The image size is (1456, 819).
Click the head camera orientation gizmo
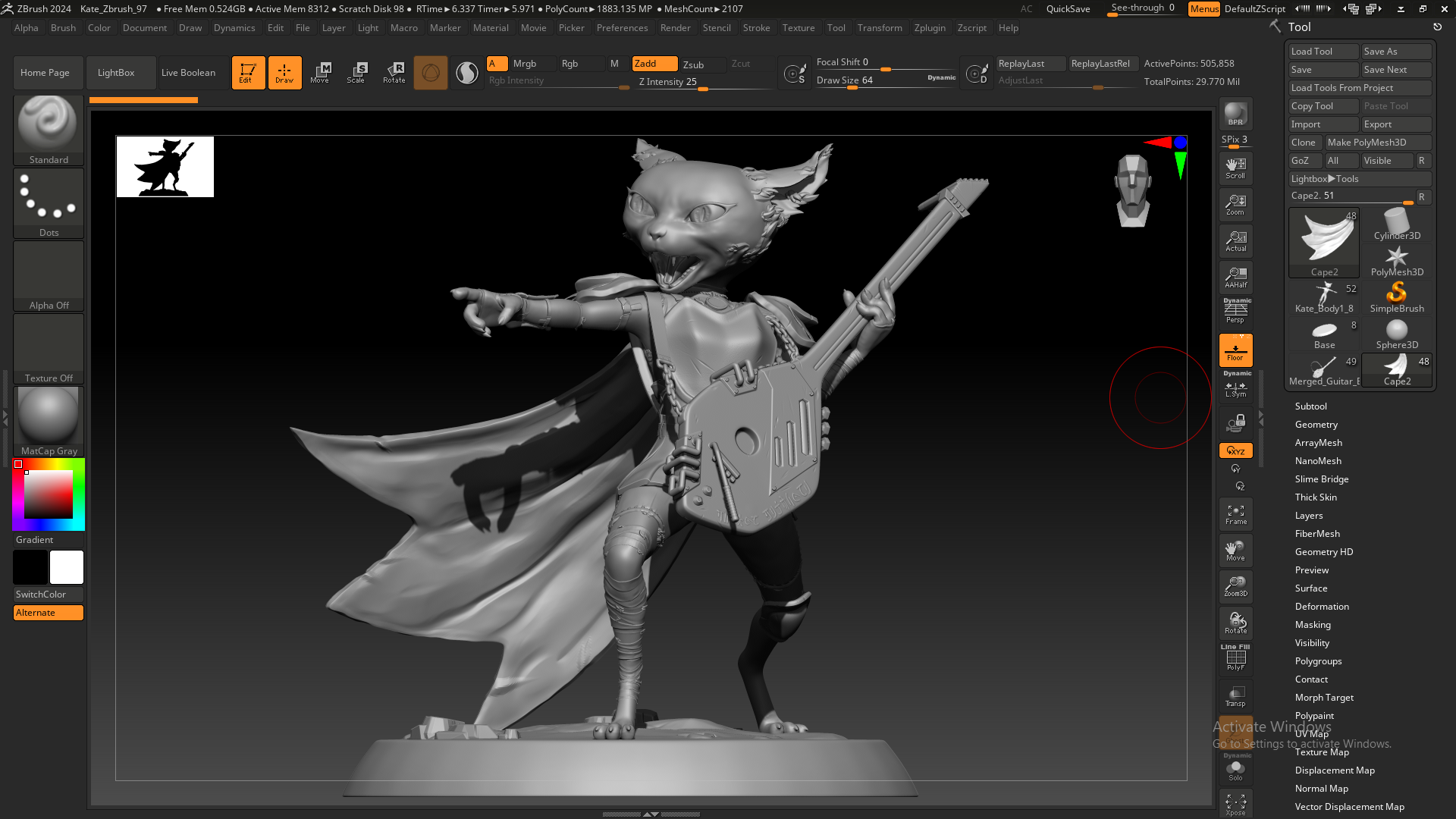tap(1133, 190)
